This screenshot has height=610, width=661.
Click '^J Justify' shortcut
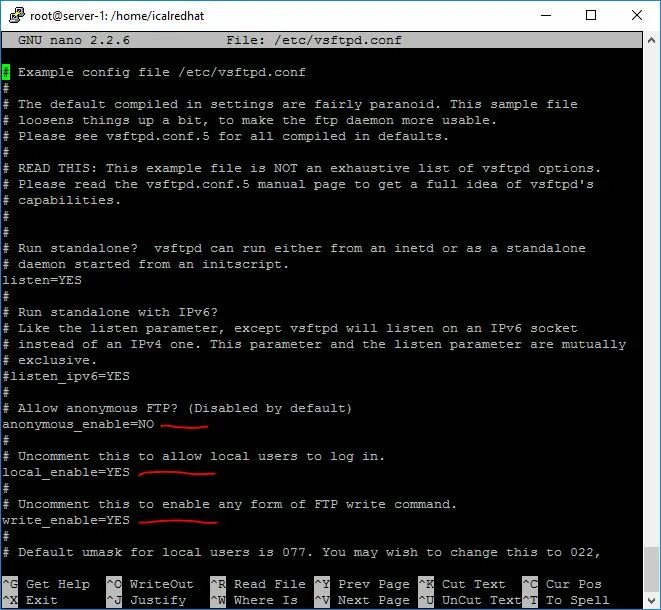146,600
